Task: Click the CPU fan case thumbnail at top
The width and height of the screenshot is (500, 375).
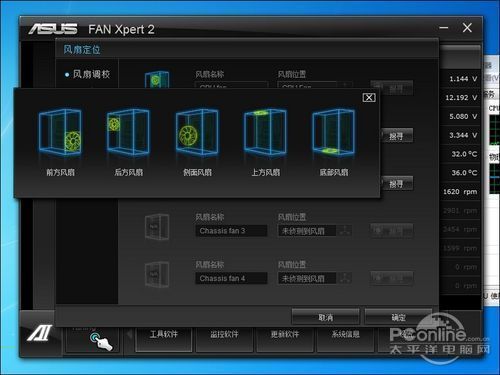Action: pyautogui.click(x=157, y=79)
